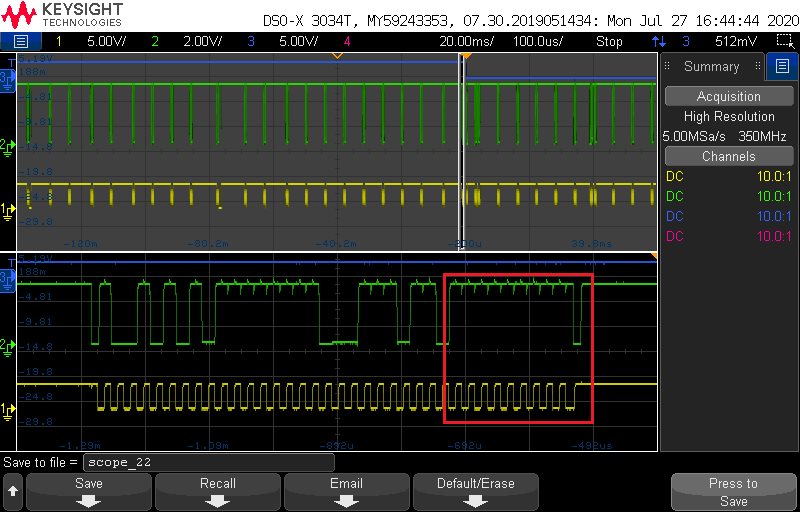This screenshot has width=800, height=512.
Task: Click the 100.0us/ zoom timebase value
Action: pos(538,41)
